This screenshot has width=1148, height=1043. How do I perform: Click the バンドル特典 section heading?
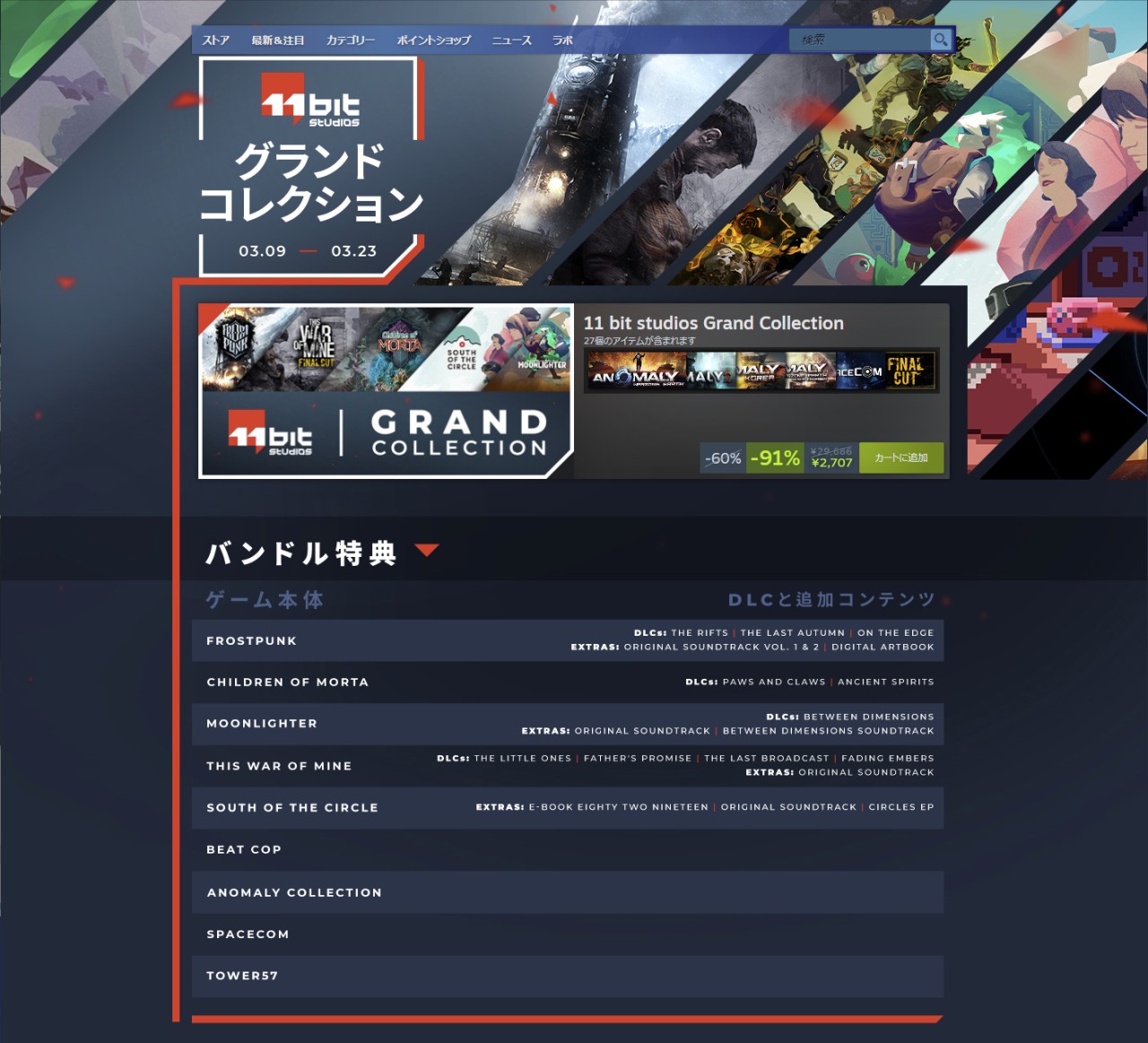pos(301,552)
